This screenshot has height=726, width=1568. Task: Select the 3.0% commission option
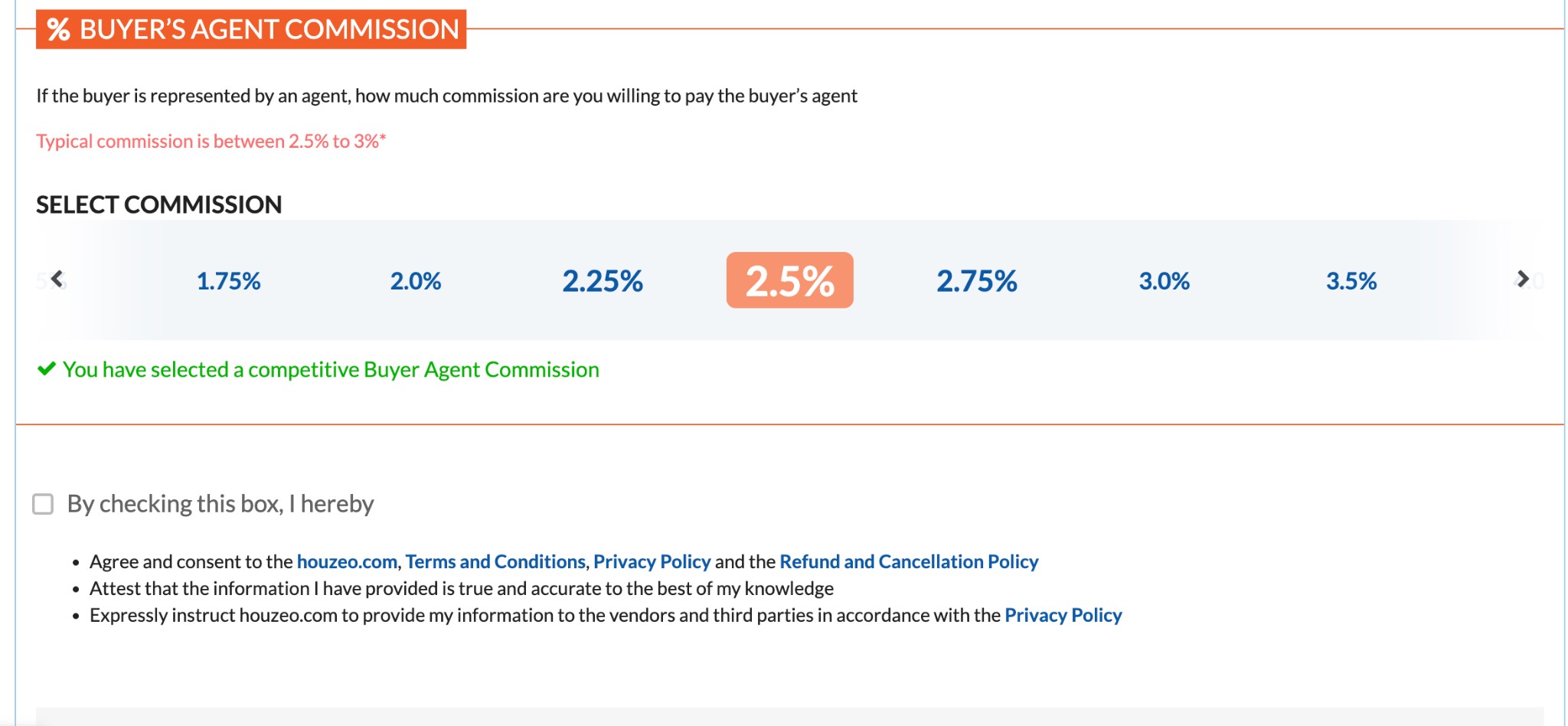pos(1164,281)
